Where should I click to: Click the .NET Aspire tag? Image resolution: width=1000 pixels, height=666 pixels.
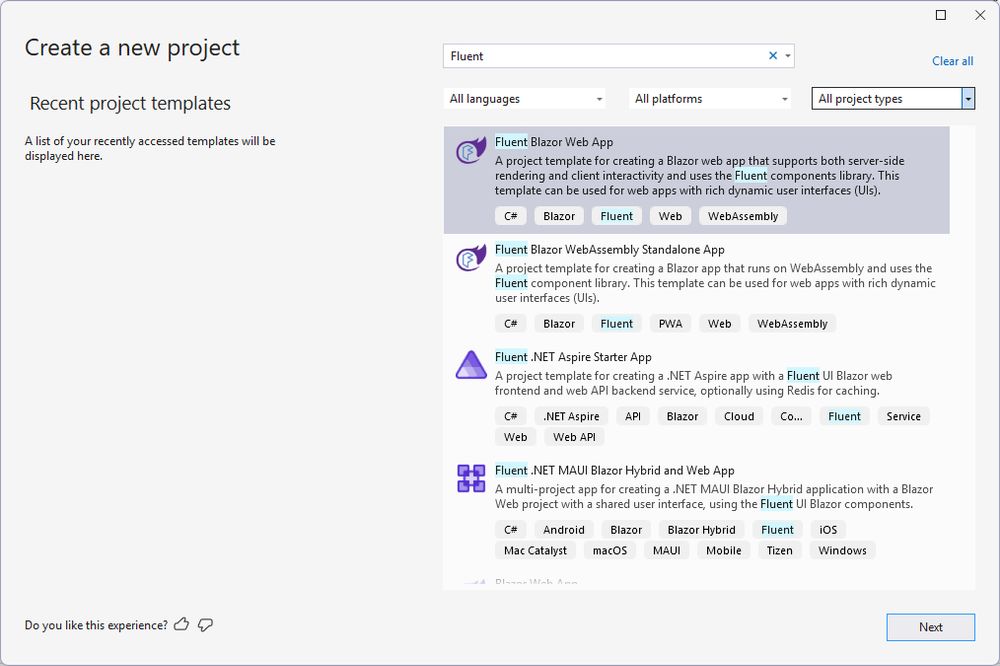(571, 417)
